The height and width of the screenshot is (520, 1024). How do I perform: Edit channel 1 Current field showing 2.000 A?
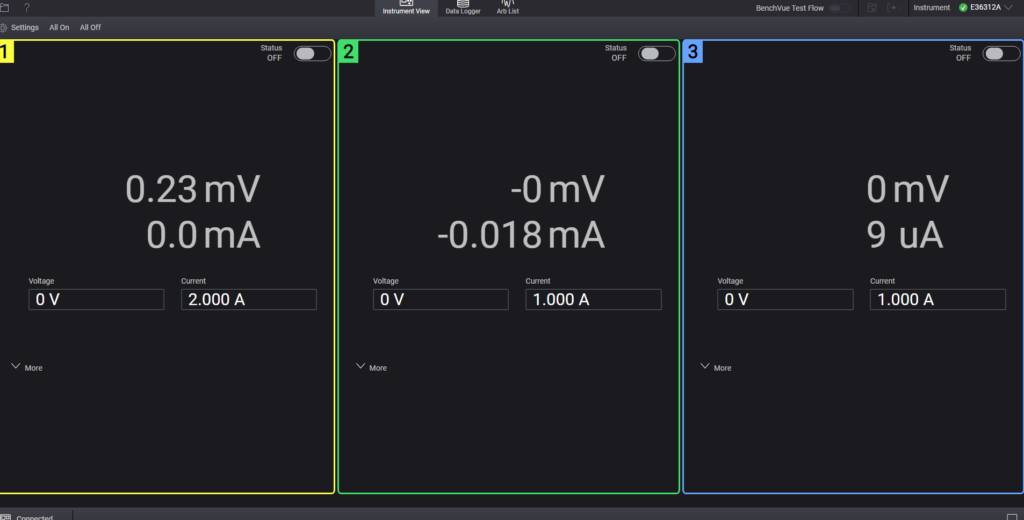[x=249, y=299]
